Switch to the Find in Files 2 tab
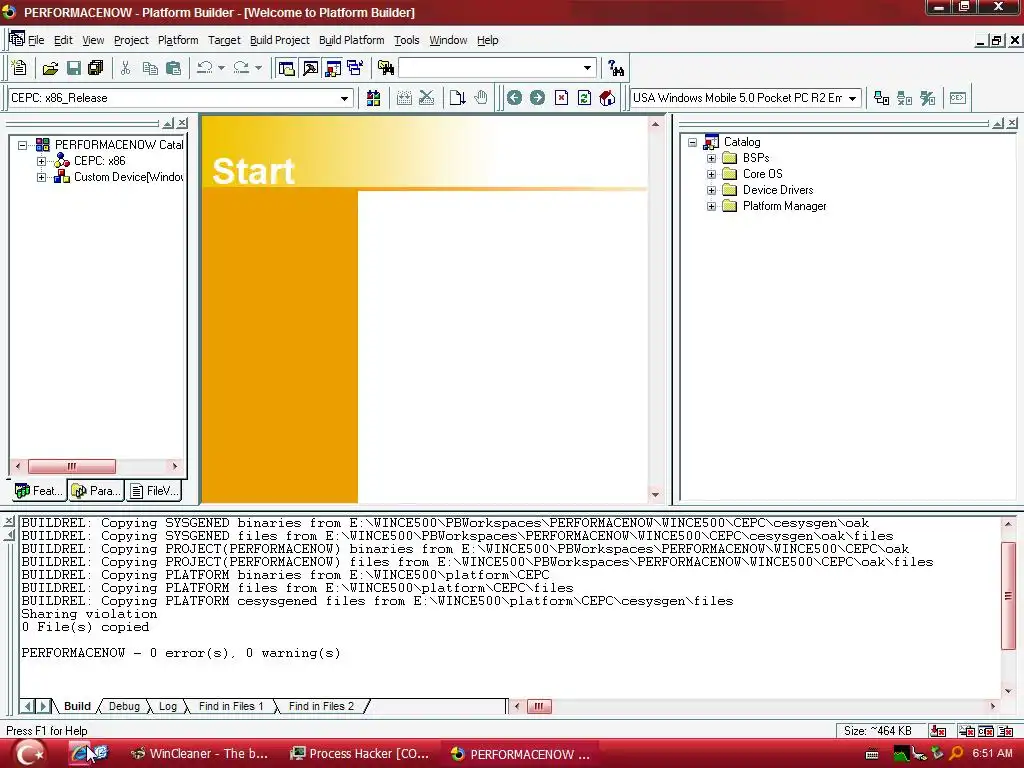 [x=321, y=707]
